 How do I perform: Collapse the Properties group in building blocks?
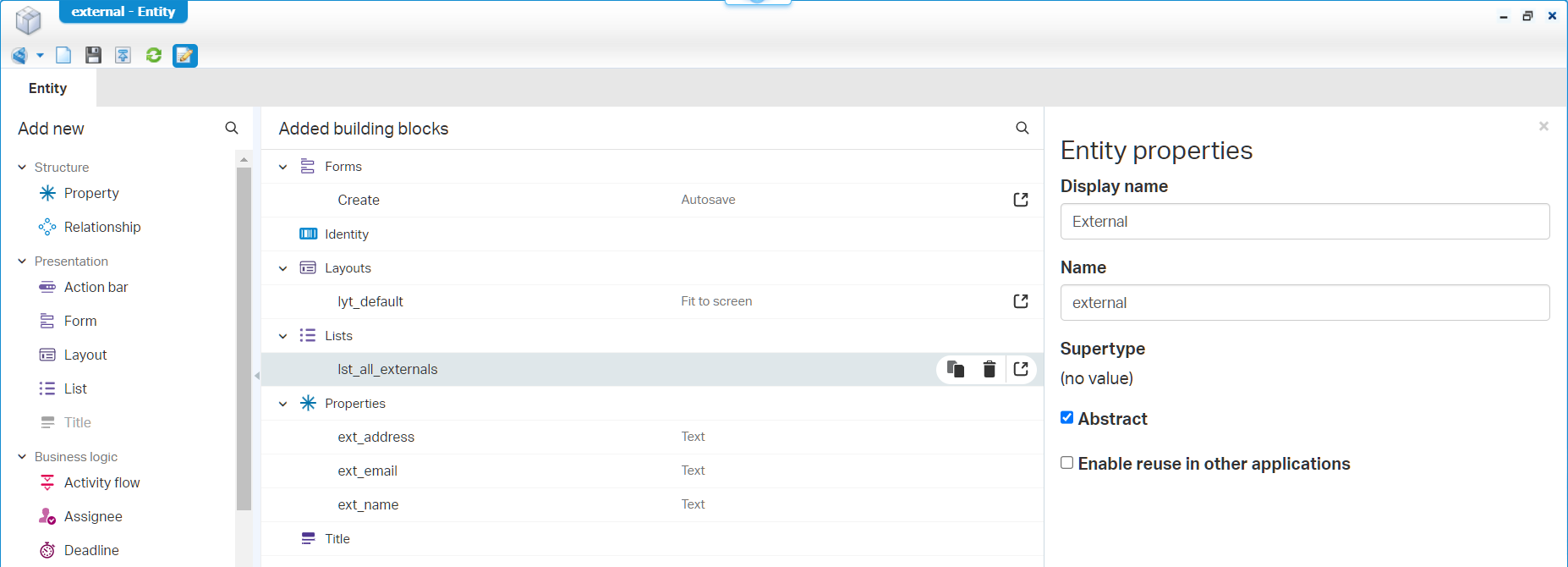(283, 404)
